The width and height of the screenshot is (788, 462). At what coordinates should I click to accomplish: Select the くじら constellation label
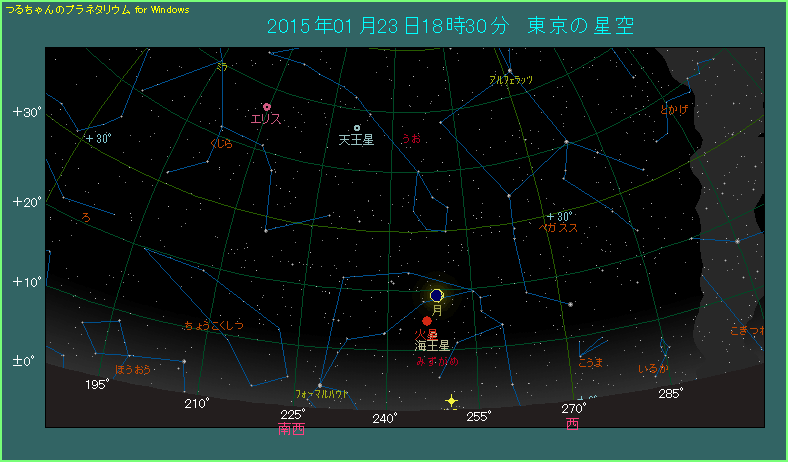221,144
